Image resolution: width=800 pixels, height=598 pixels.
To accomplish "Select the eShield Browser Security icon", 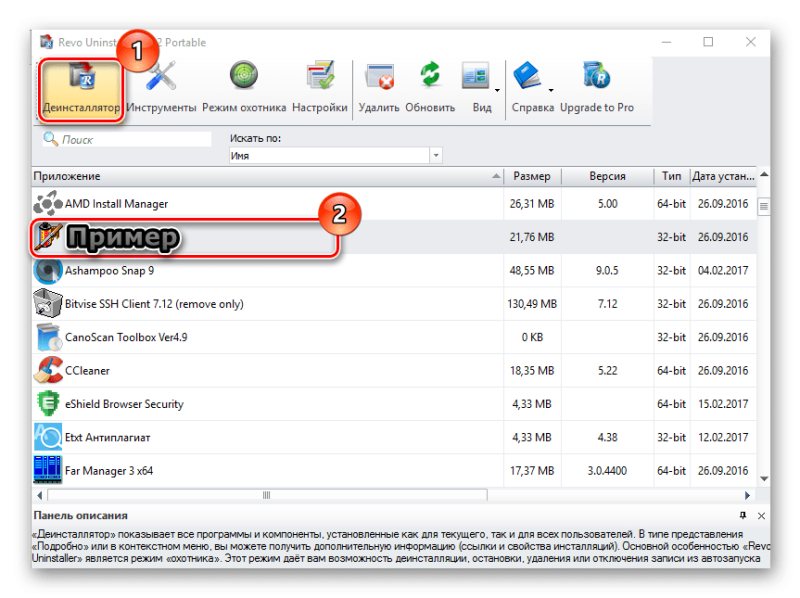I will point(47,404).
